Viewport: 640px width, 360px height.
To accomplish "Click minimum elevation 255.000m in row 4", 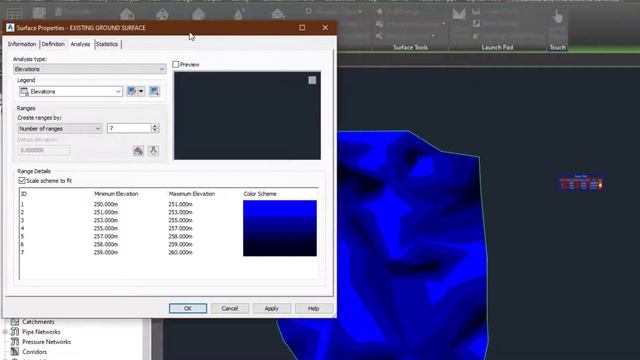I will pos(106,228).
